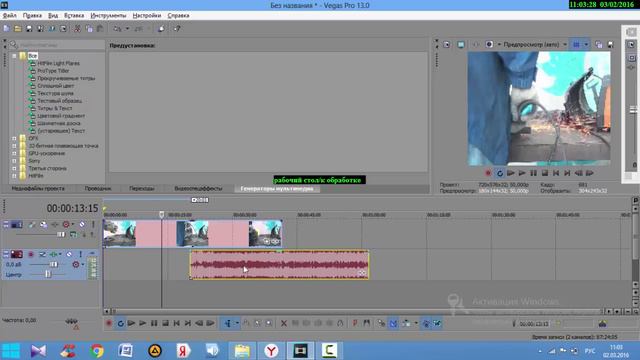The width and height of the screenshot is (640, 360).
Task: Arm the audio track for record
Action: pos(31,254)
